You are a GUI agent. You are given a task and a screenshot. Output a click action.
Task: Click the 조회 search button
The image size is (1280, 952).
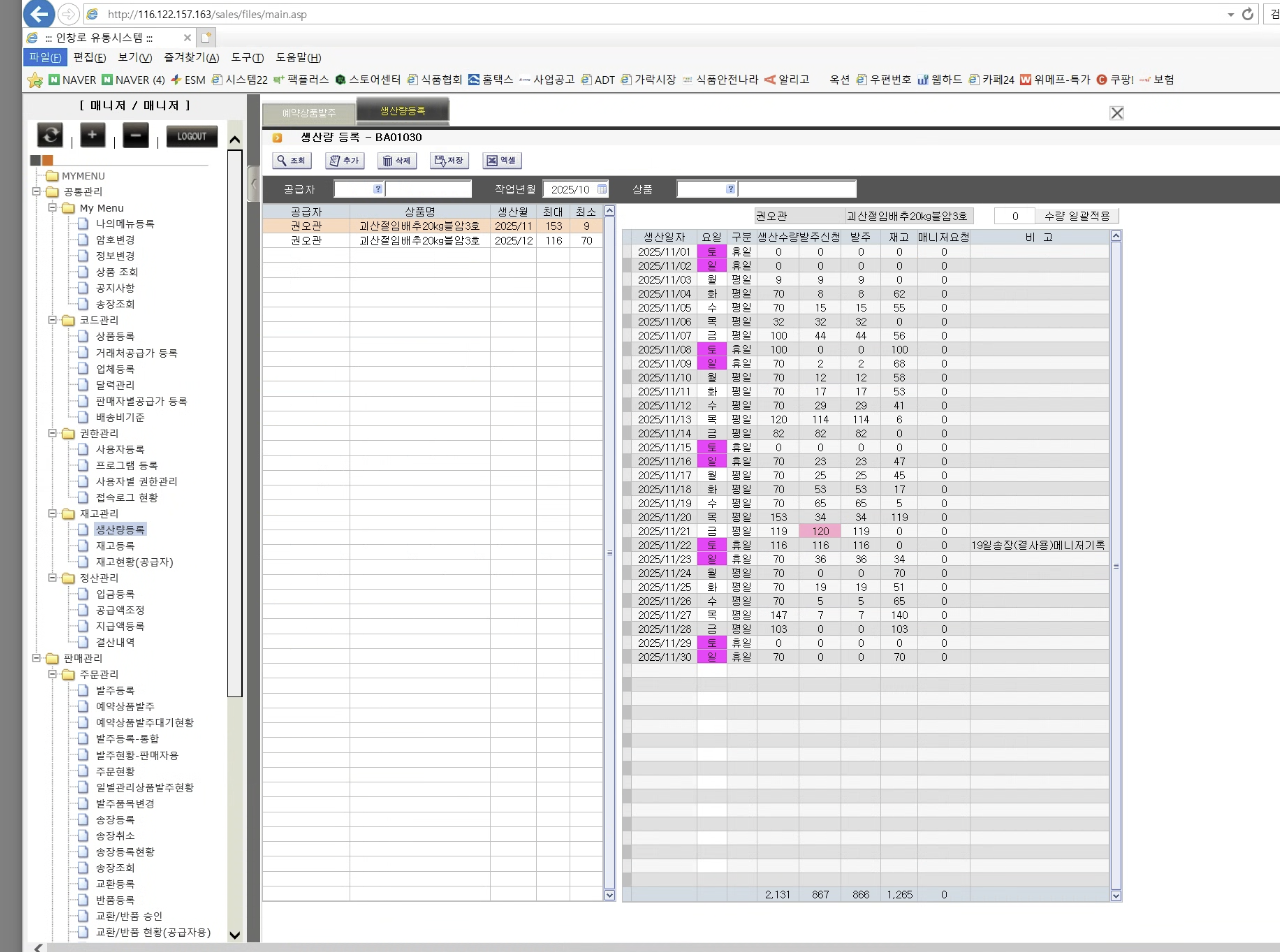(x=292, y=160)
